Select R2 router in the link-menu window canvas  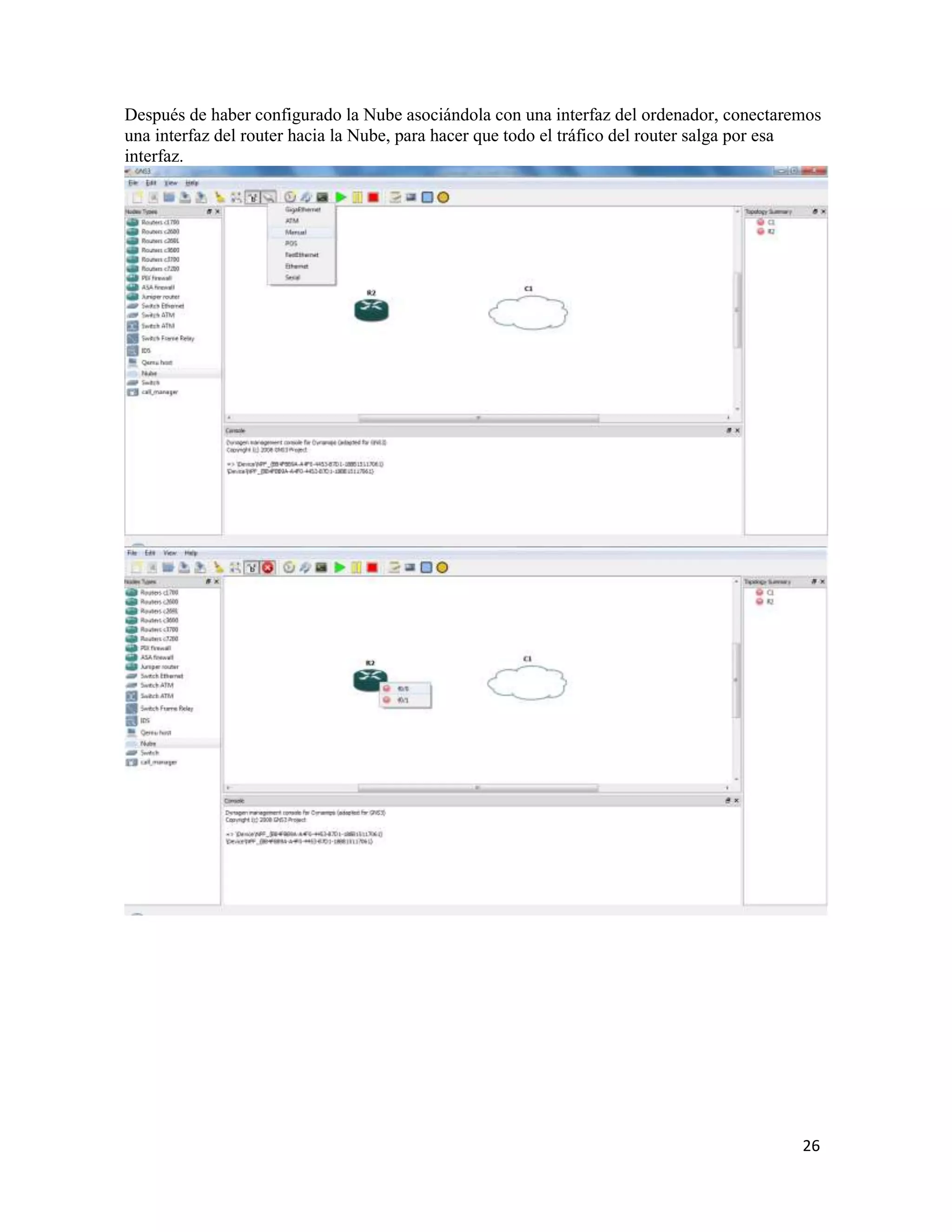click(x=371, y=310)
